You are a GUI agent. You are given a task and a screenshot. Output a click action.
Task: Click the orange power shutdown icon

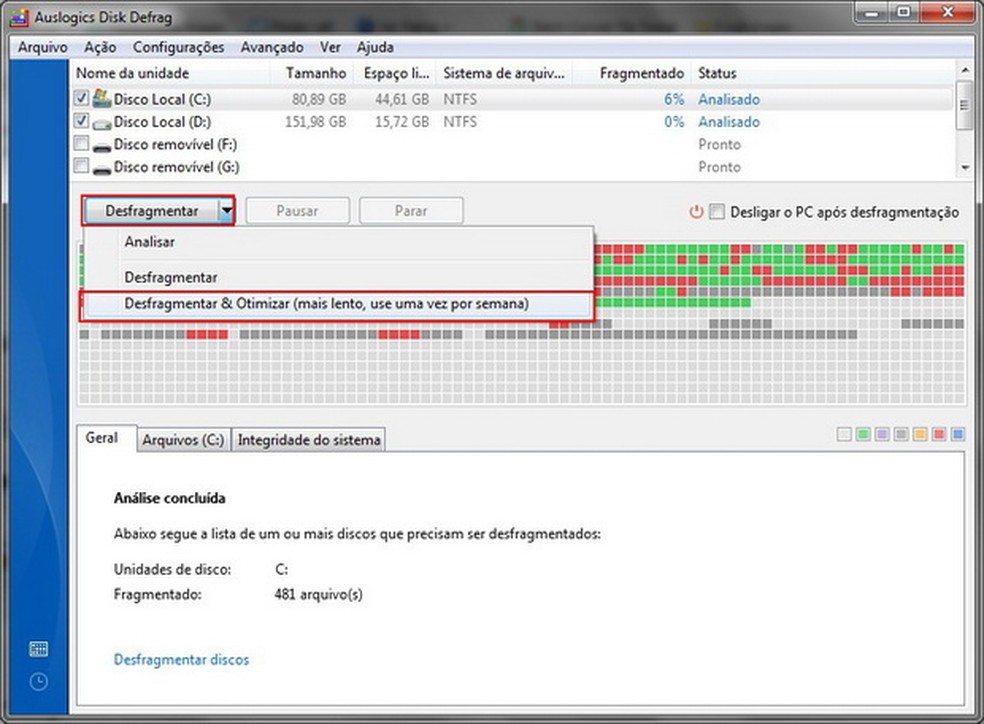(696, 211)
